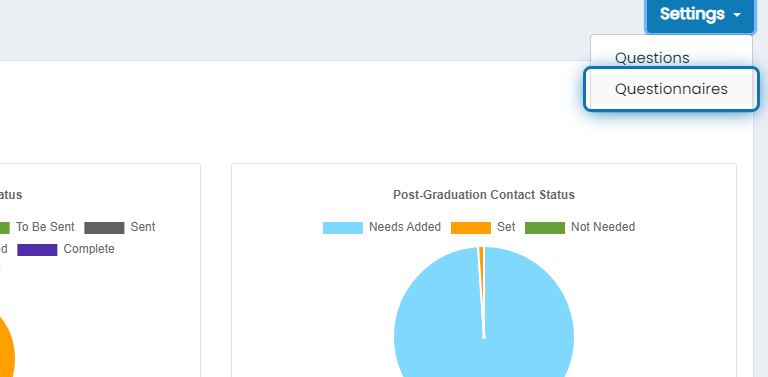The image size is (768, 377).
Task: Click the orange swatch next to Set
Action: (471, 228)
